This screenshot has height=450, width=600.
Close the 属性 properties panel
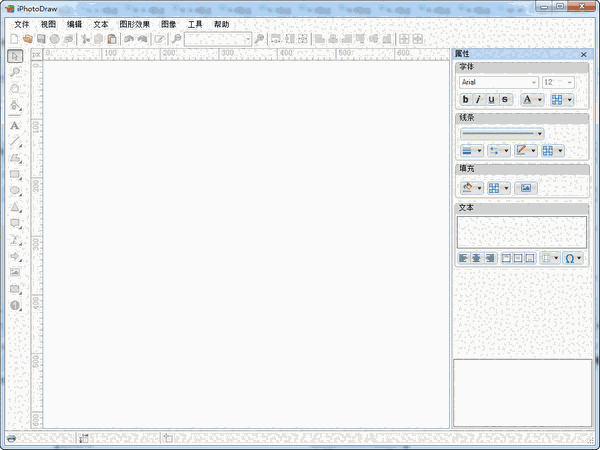(x=583, y=55)
